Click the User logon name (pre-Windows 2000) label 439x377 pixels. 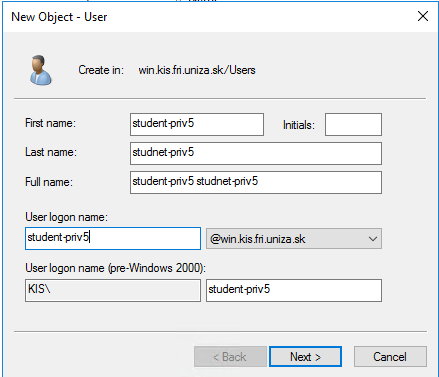click(116, 268)
